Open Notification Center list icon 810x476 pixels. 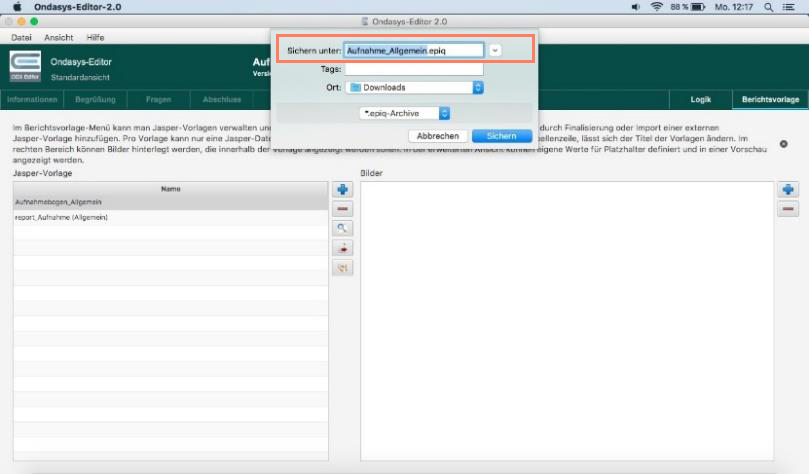(x=789, y=7)
